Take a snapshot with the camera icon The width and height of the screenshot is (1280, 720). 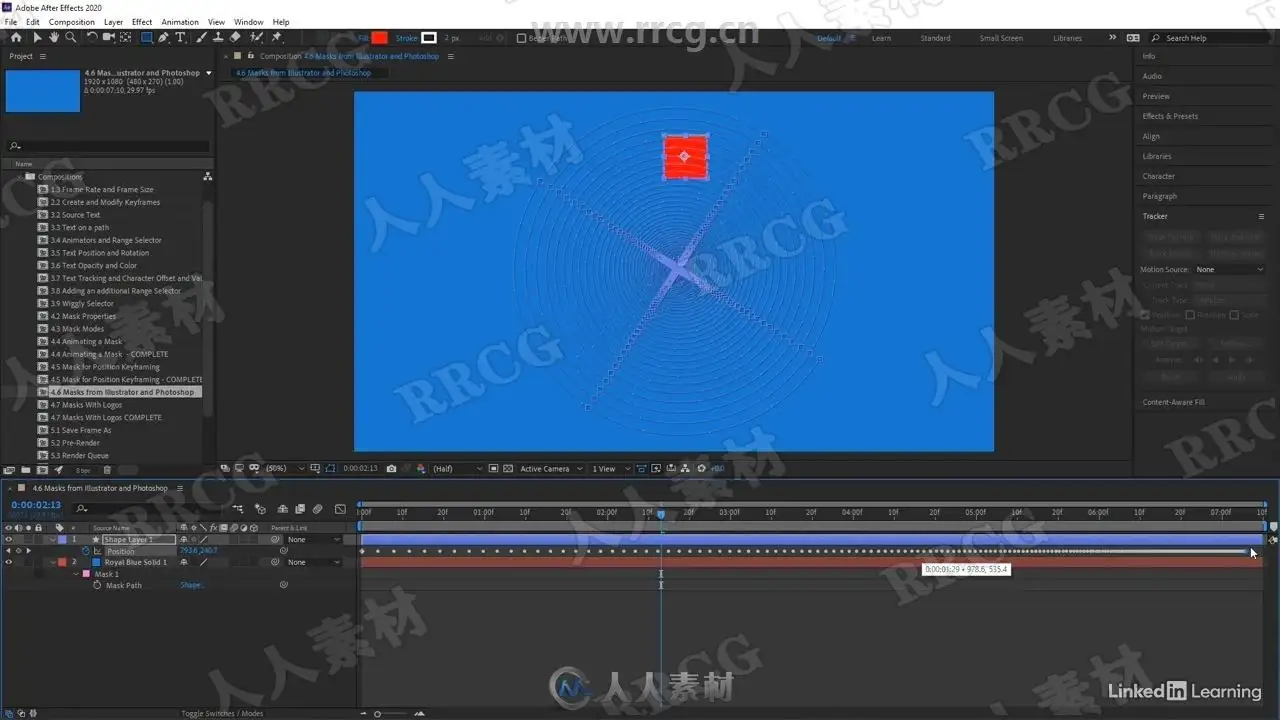(391, 468)
